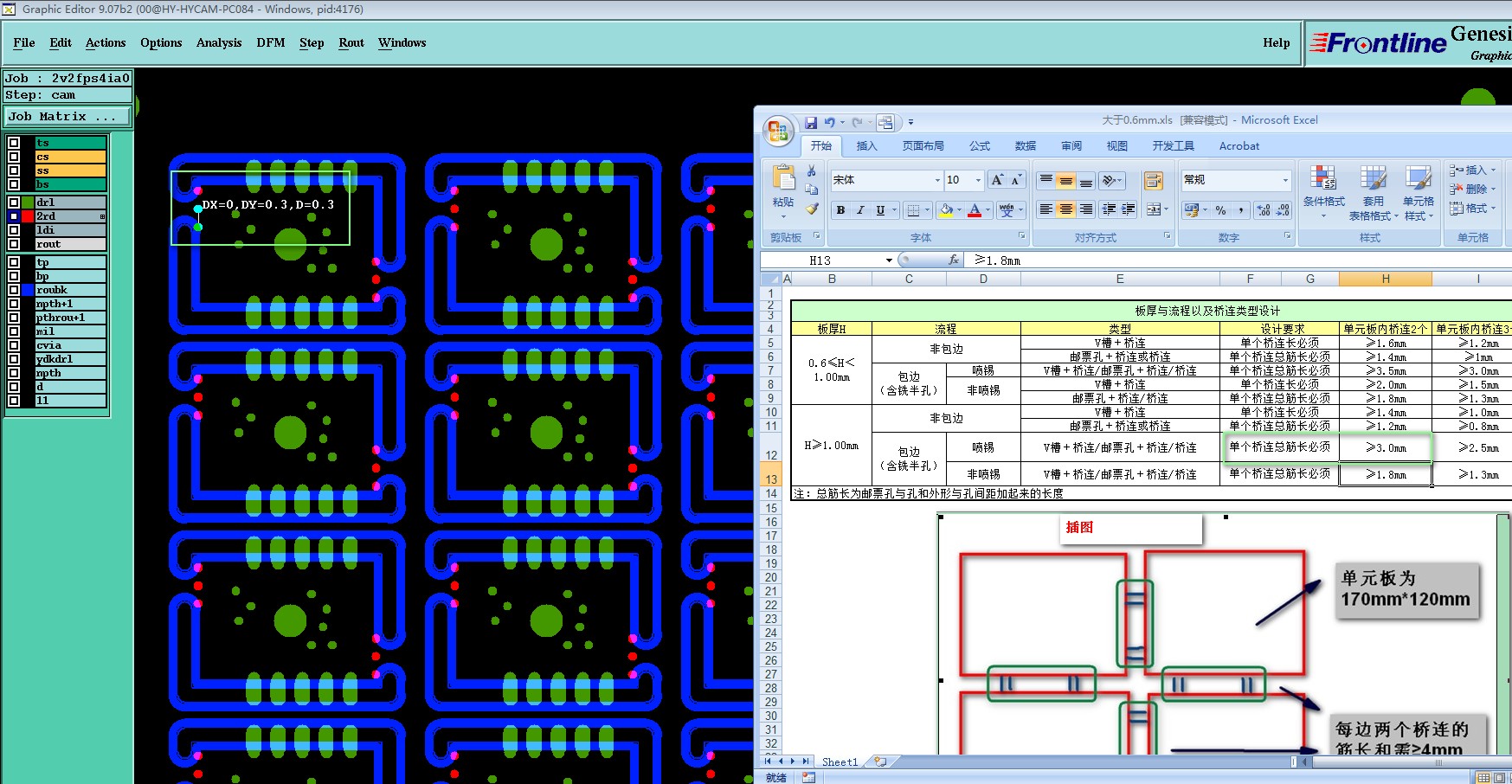
Task: Select the Format Painter brush in Excel
Action: [x=812, y=209]
